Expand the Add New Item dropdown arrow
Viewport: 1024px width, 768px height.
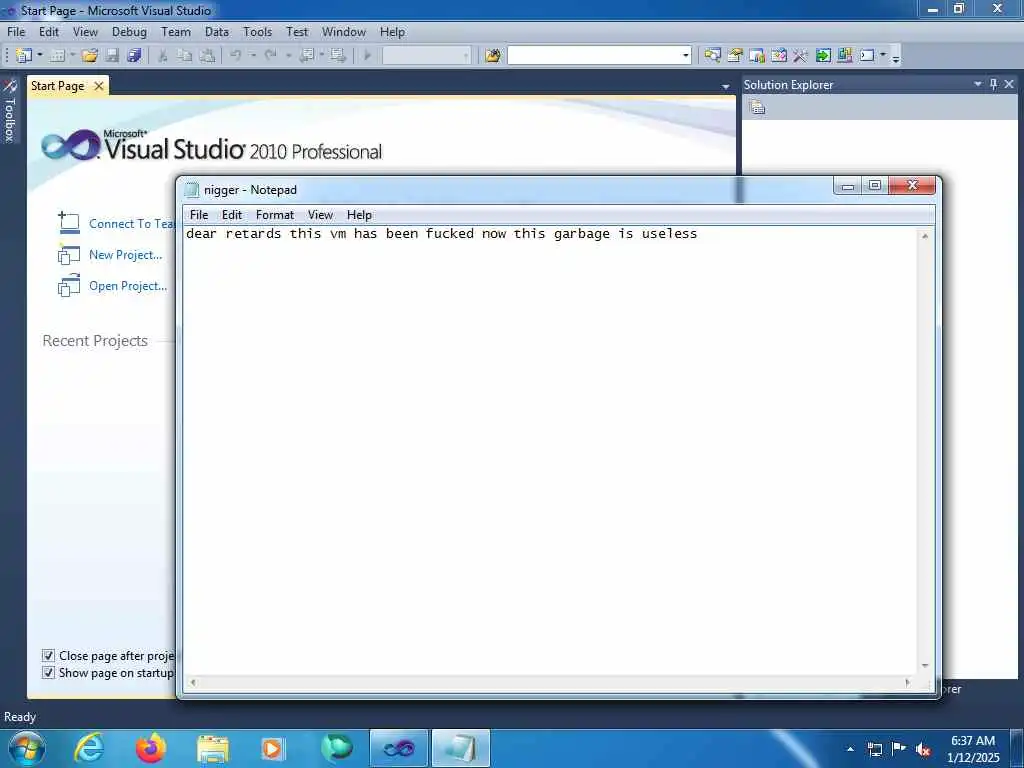[72, 56]
